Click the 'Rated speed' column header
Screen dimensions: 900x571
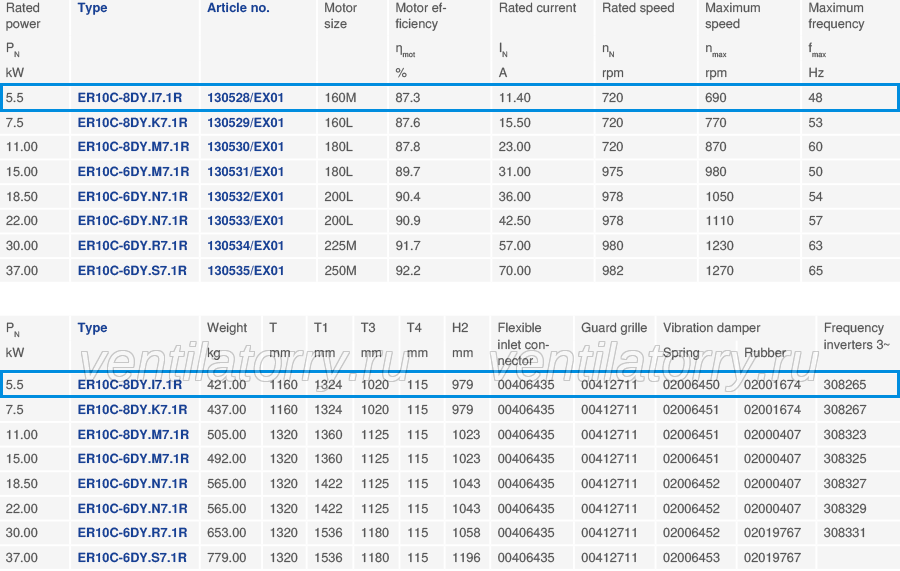638,8
